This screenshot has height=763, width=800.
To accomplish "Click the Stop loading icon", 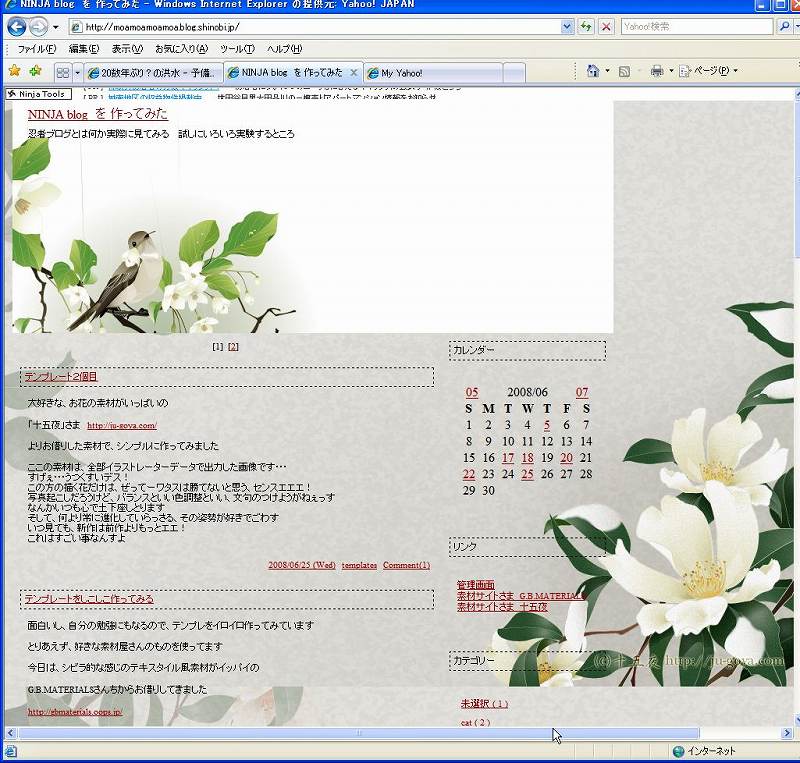I will [x=606, y=27].
